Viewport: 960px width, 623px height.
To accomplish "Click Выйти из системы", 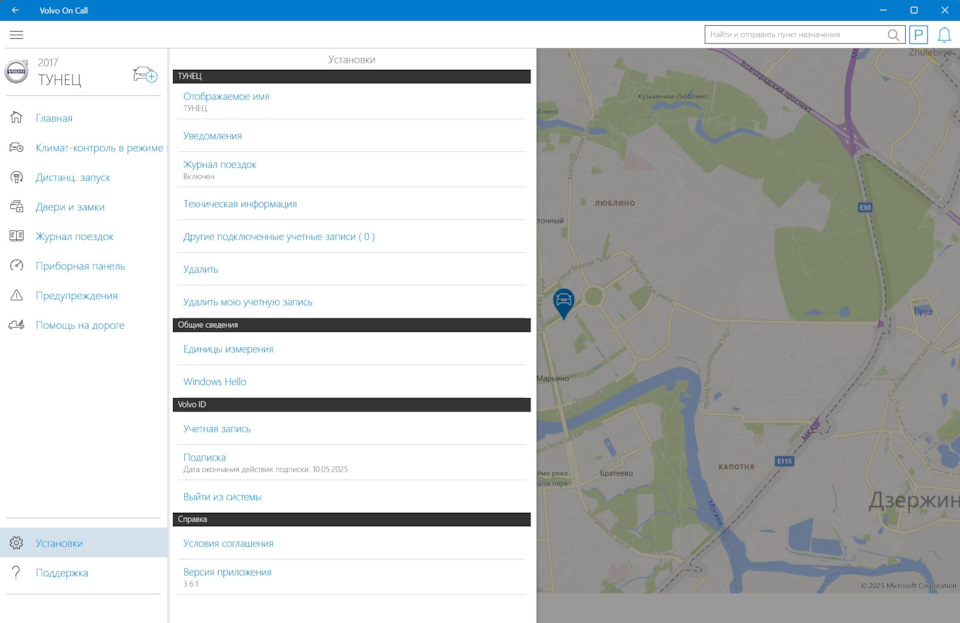I will (351, 497).
